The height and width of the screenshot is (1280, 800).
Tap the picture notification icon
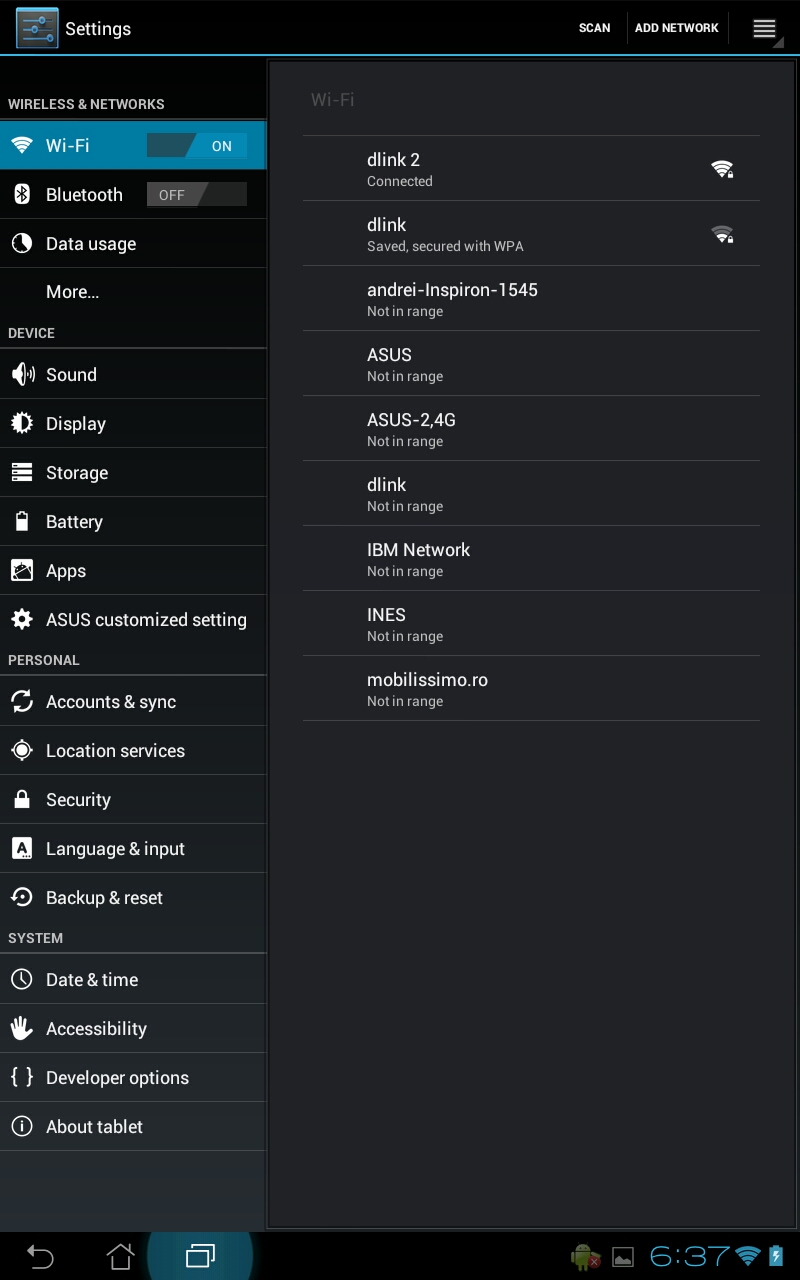623,1257
